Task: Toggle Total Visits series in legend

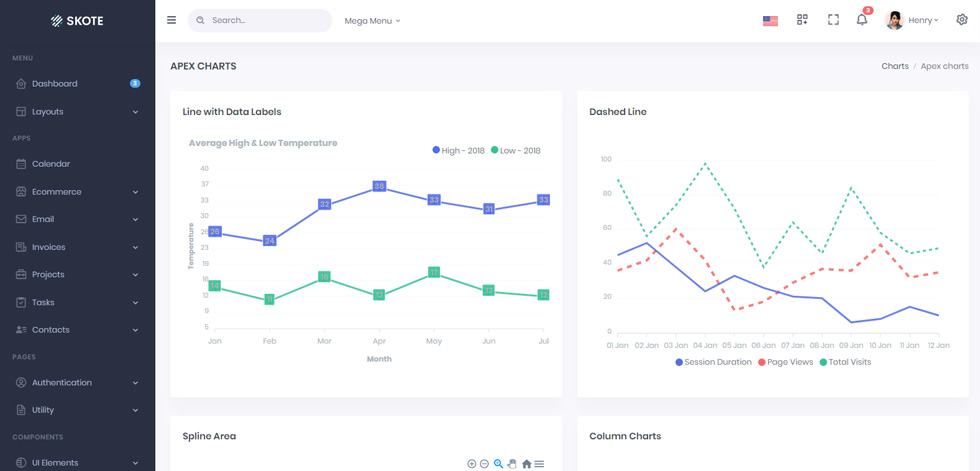Action: click(845, 362)
